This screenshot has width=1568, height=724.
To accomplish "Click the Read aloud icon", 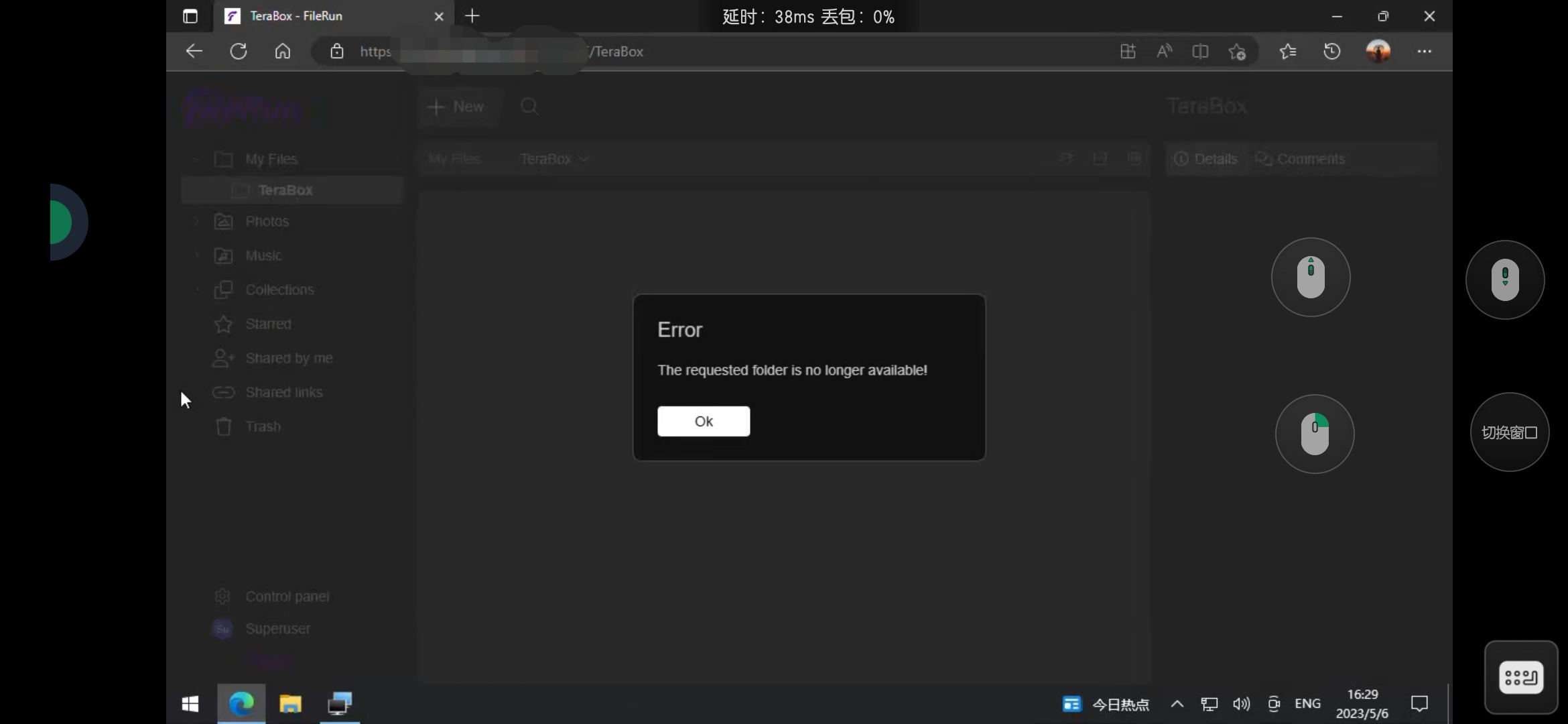I will [x=1164, y=51].
